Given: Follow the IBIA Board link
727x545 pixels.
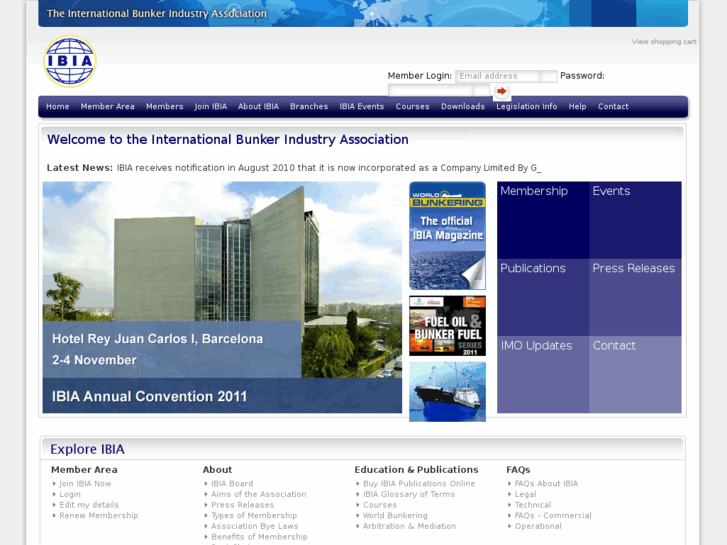Looking at the screenshot, I should (232, 484).
